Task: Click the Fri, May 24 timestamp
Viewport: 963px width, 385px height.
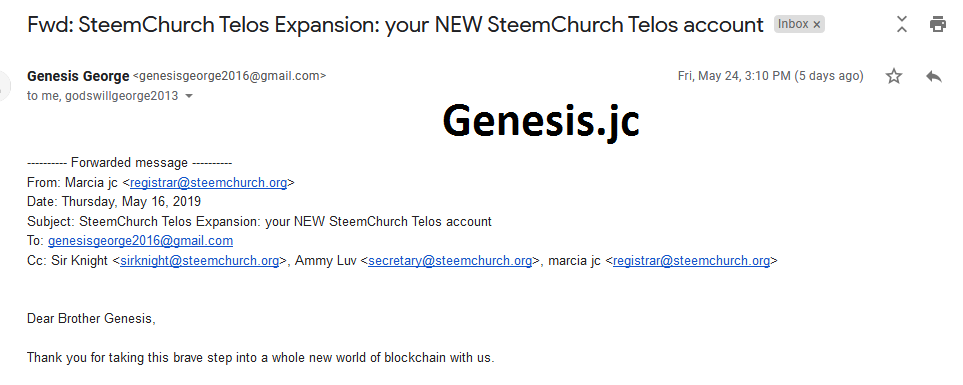Action: point(770,76)
